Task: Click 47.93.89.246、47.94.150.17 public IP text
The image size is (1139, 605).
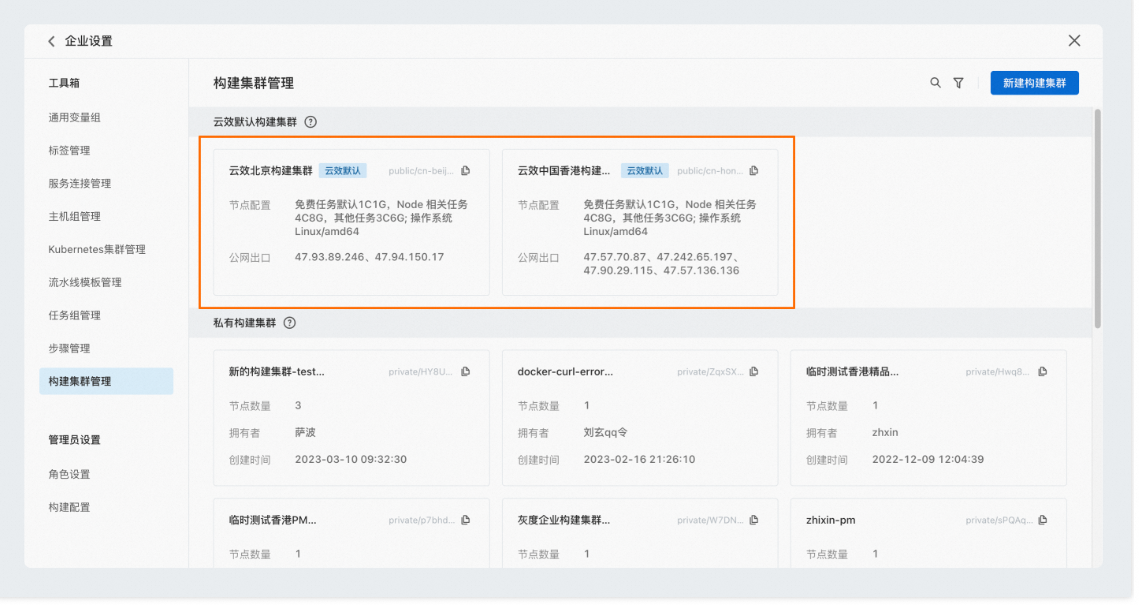Action: 370,258
